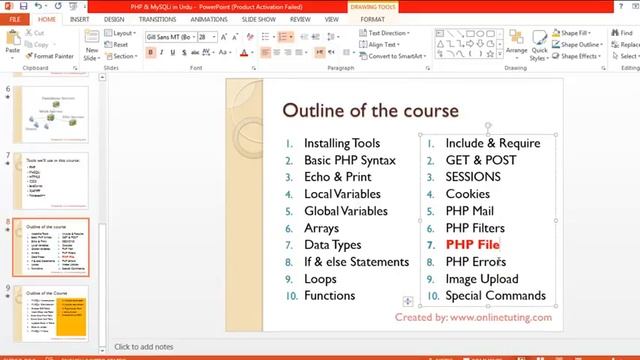
Task: Click the rotation handle above text box
Action: click(x=488, y=125)
